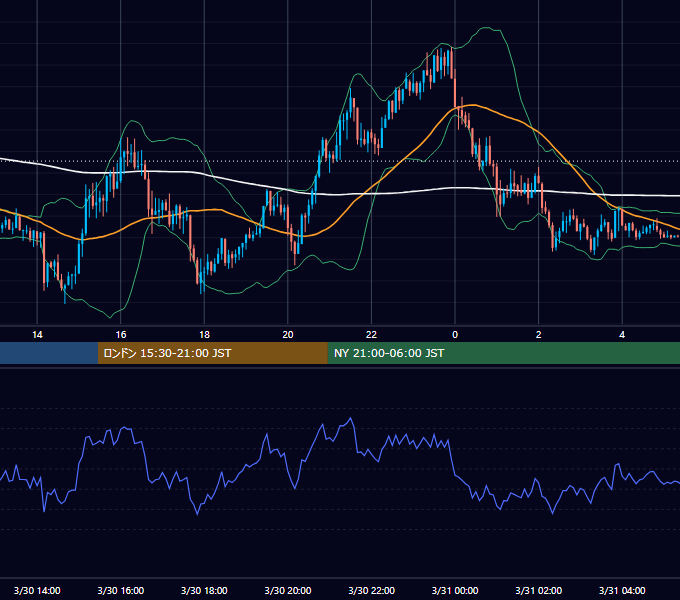
Task: Click the 4 hour label on price chart axis
Action: [622, 335]
